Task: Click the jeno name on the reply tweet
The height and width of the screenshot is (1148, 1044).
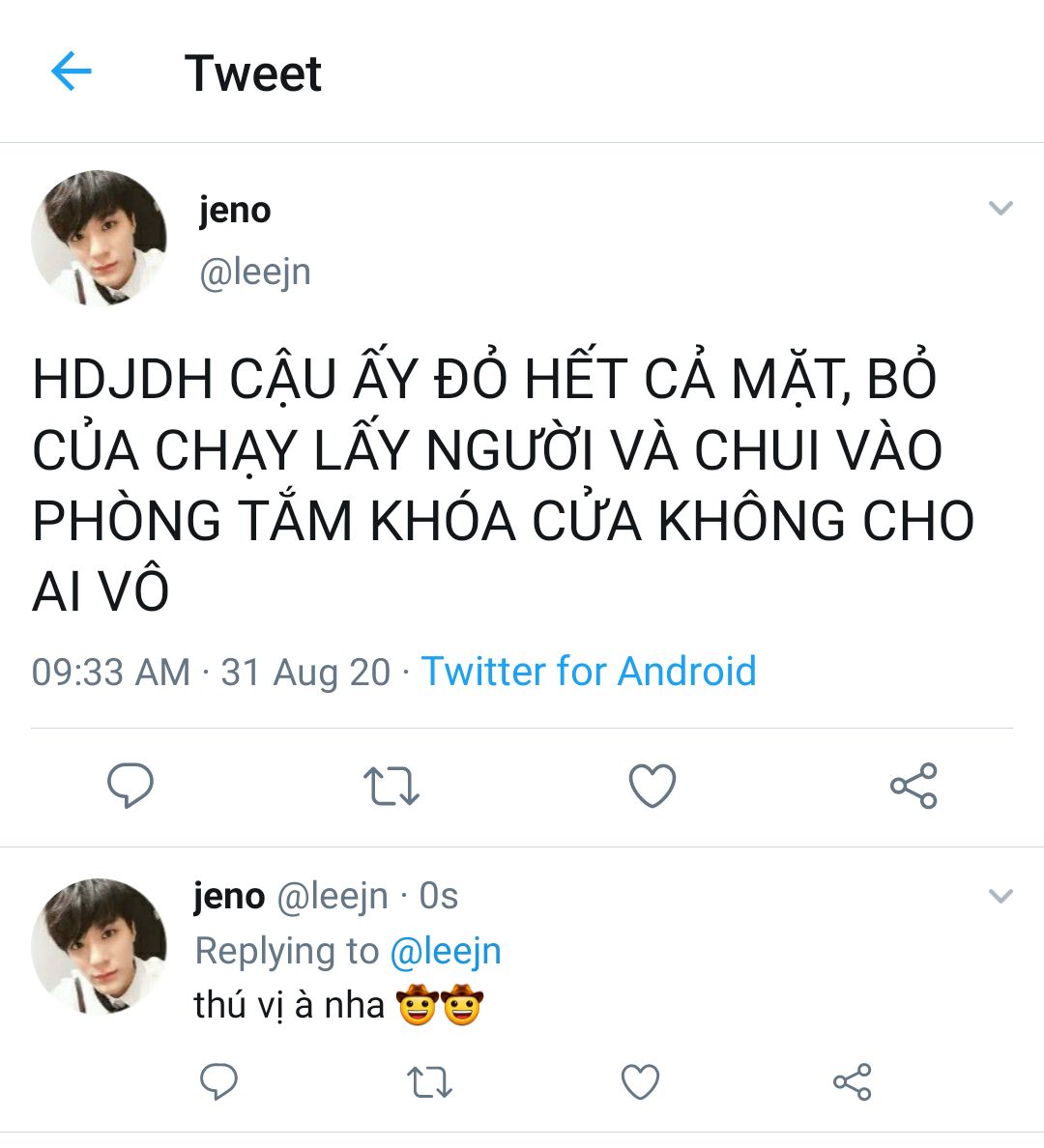Action: 229,896
